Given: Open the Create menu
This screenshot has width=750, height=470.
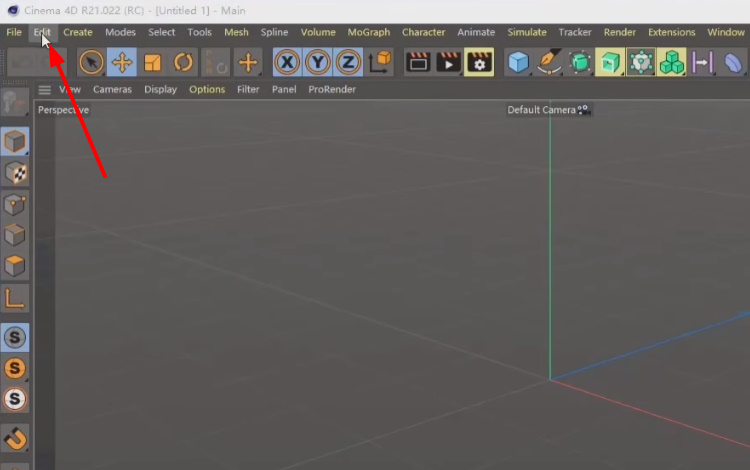Looking at the screenshot, I should click(78, 32).
